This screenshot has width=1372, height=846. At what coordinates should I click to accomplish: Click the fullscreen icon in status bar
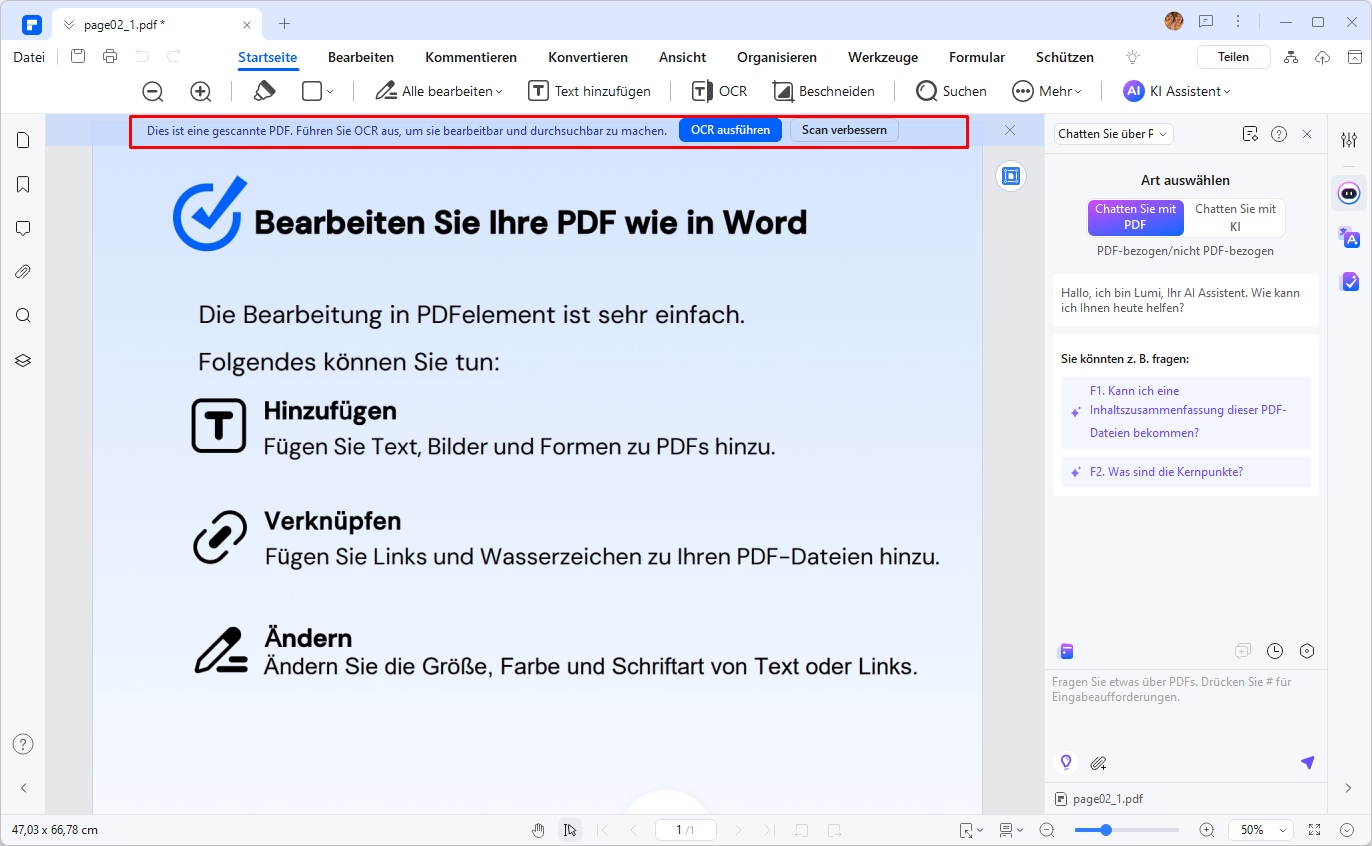pyautogui.click(x=1315, y=830)
